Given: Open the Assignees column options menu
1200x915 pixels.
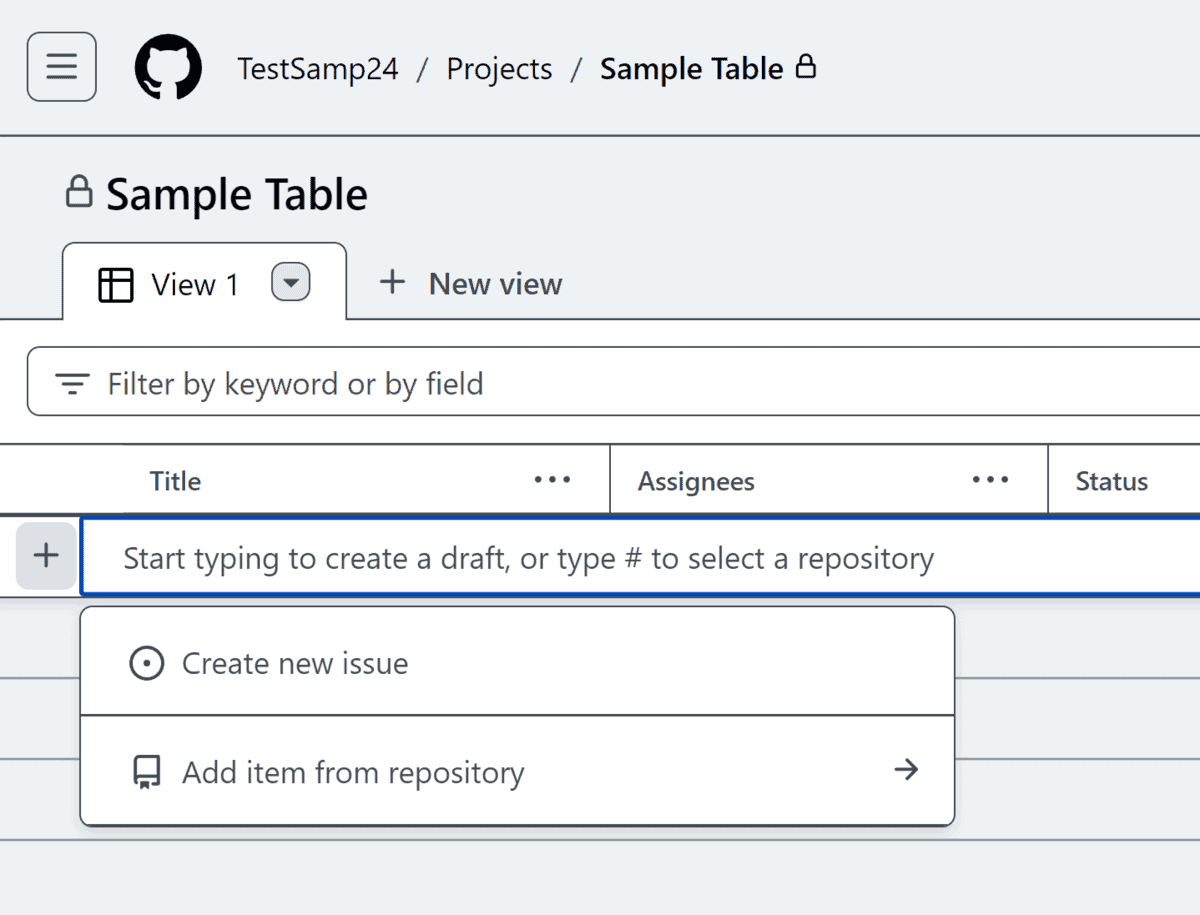Looking at the screenshot, I should point(989,480).
